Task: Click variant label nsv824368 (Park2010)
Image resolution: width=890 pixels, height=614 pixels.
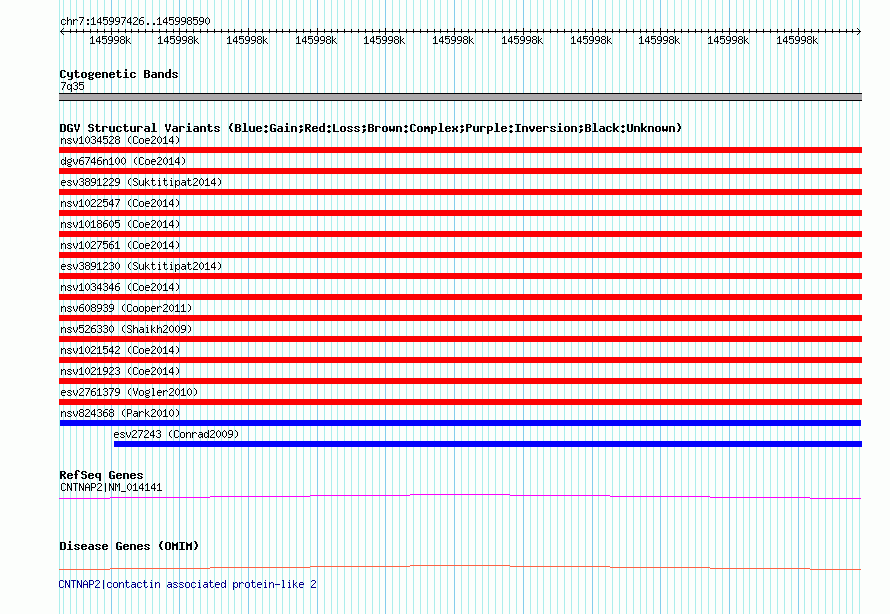Action: tap(120, 413)
